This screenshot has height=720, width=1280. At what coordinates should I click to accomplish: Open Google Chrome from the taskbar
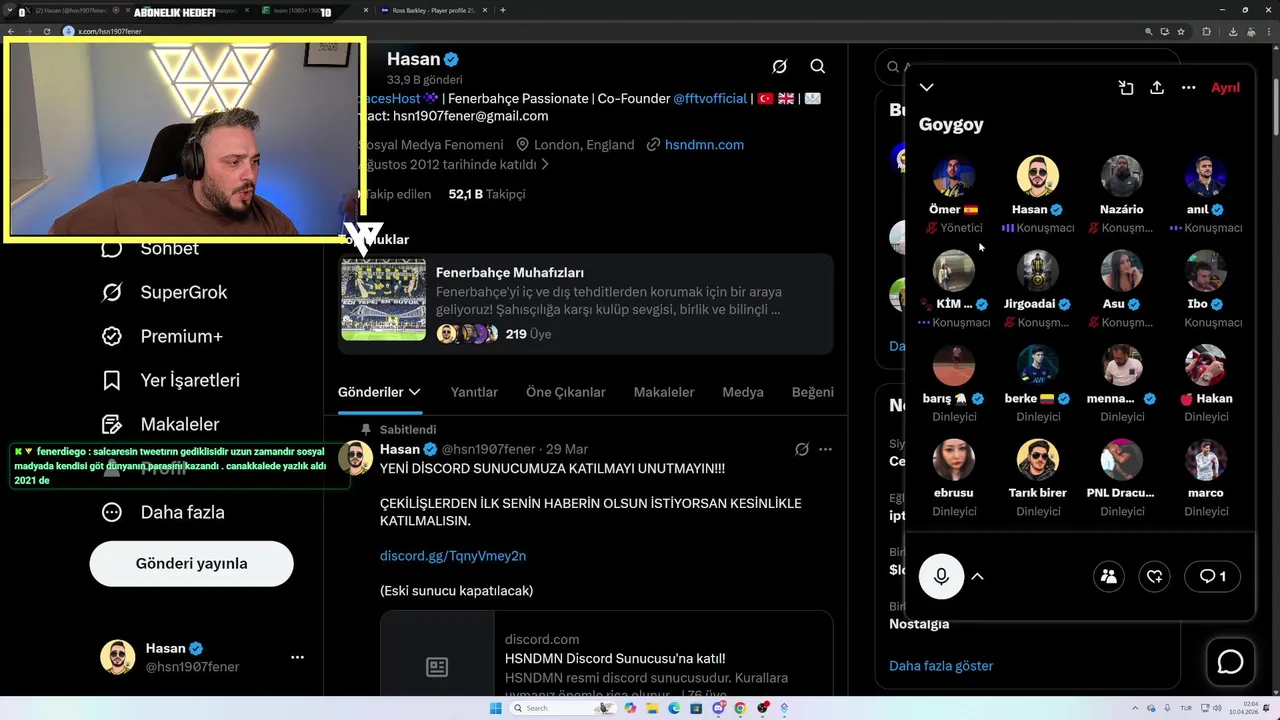pyautogui.click(x=740, y=708)
